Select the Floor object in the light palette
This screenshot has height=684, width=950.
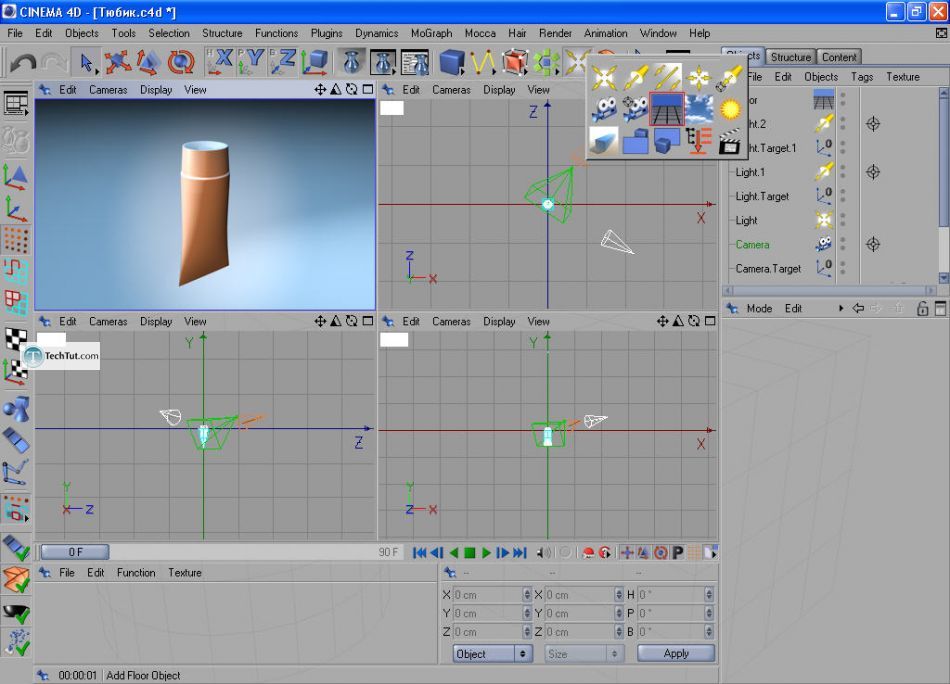666,108
